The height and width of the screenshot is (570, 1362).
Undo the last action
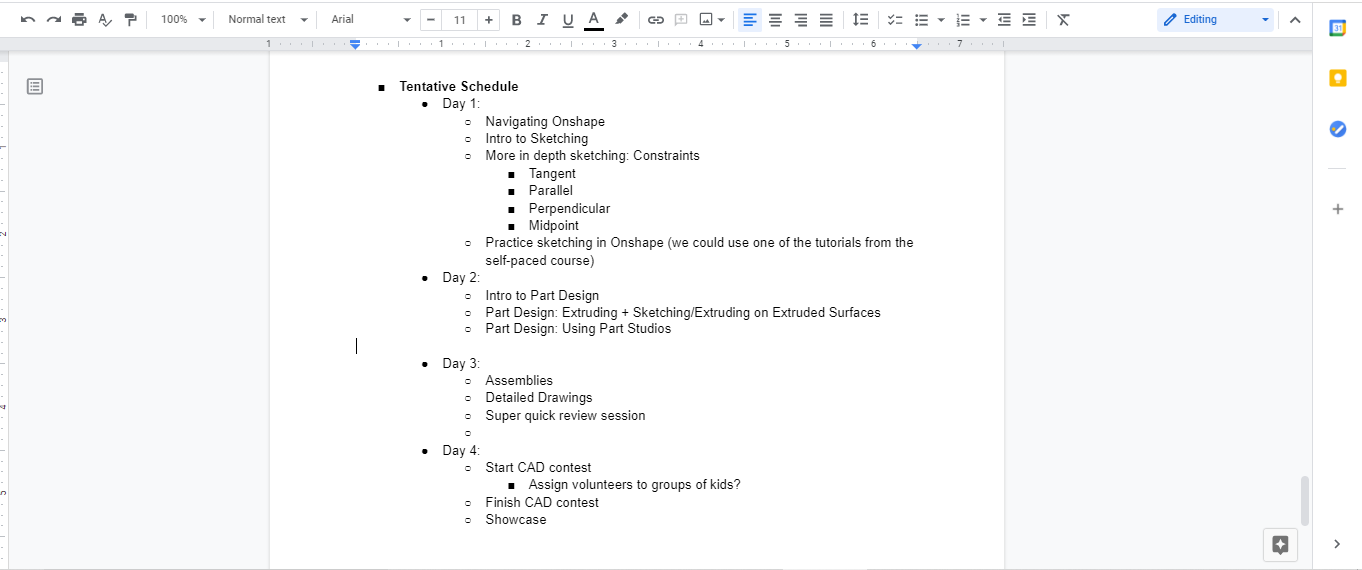coord(28,19)
